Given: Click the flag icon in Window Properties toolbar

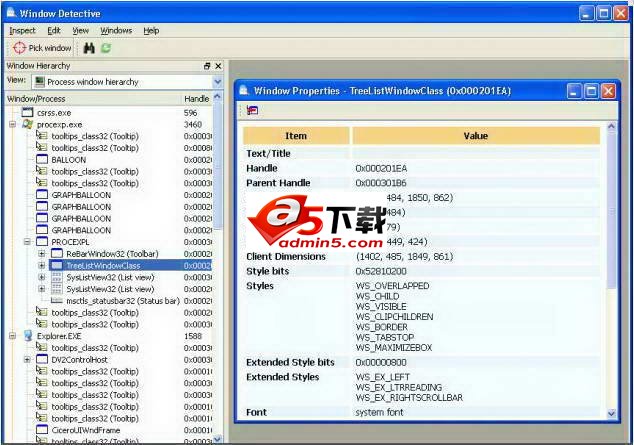Looking at the screenshot, I should point(252,110).
